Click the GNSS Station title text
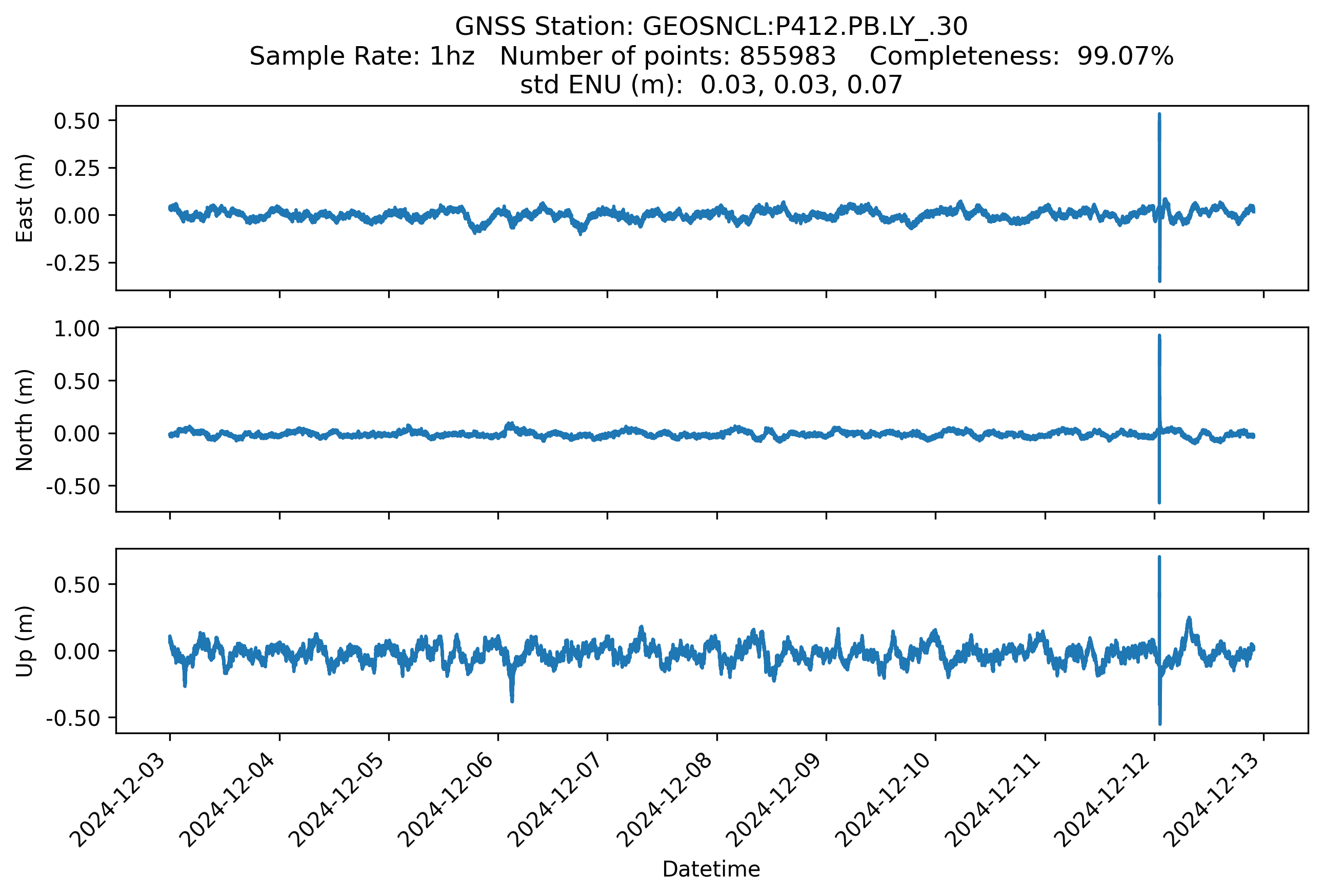This screenshot has width=1323, height=896. pyautogui.click(x=711, y=27)
